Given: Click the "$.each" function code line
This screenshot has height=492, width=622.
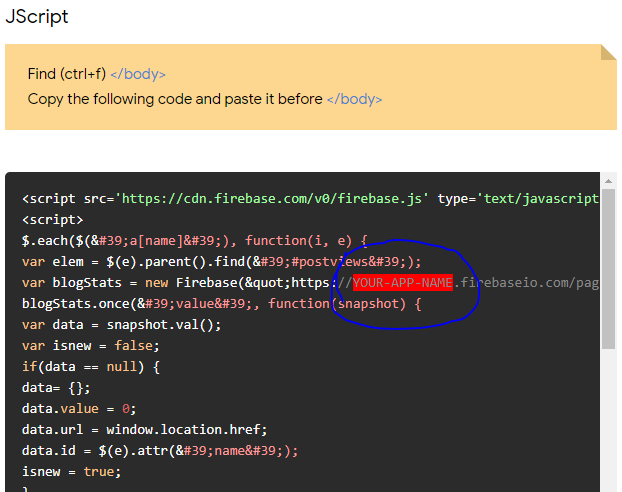Looking at the screenshot, I should [x=194, y=240].
